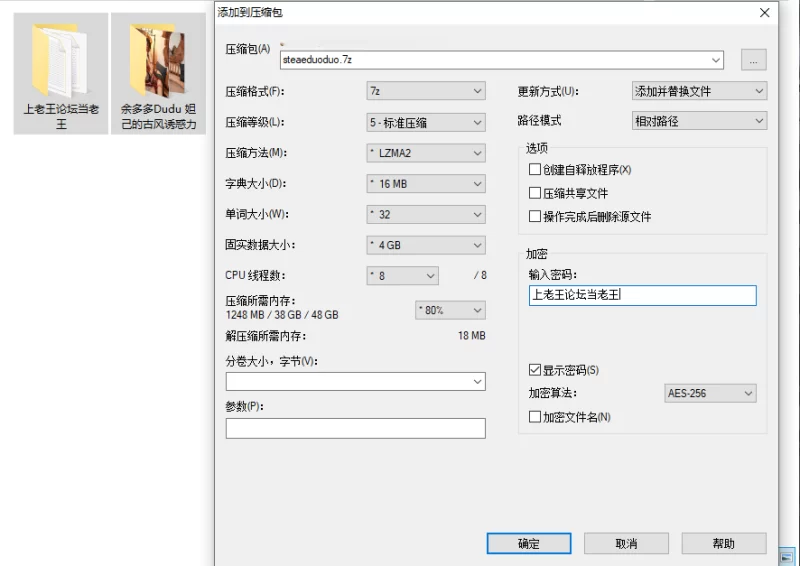Click the 取消 button
800x566 pixels.
pos(626,544)
